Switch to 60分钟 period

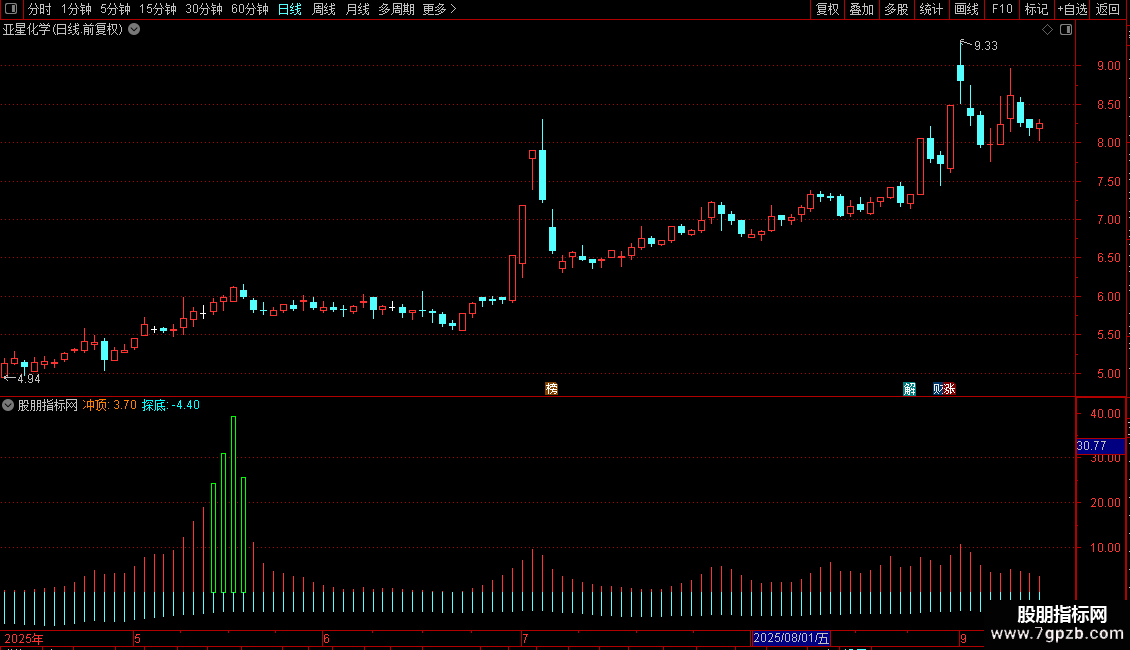pyautogui.click(x=250, y=9)
